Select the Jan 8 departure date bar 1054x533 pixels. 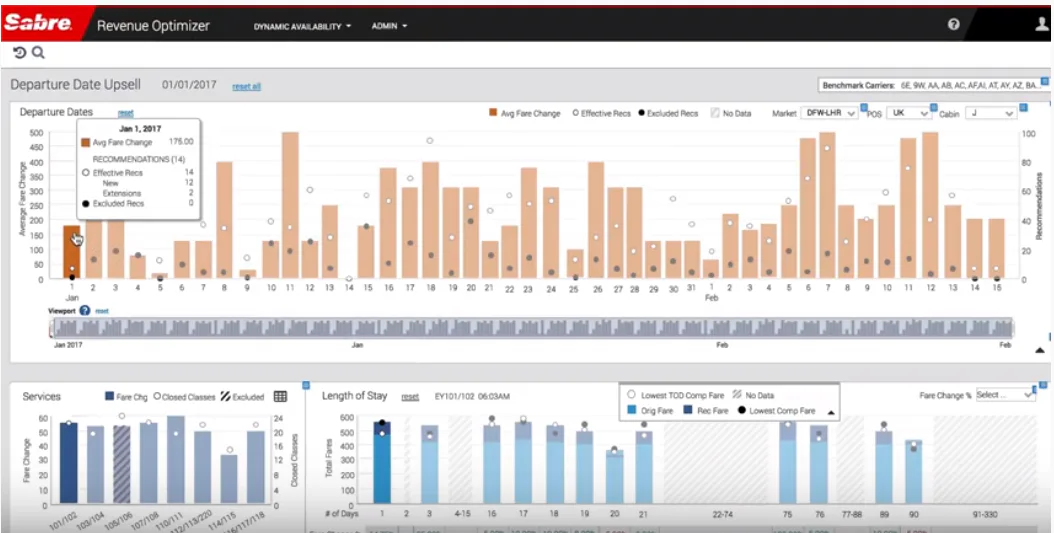coord(225,220)
